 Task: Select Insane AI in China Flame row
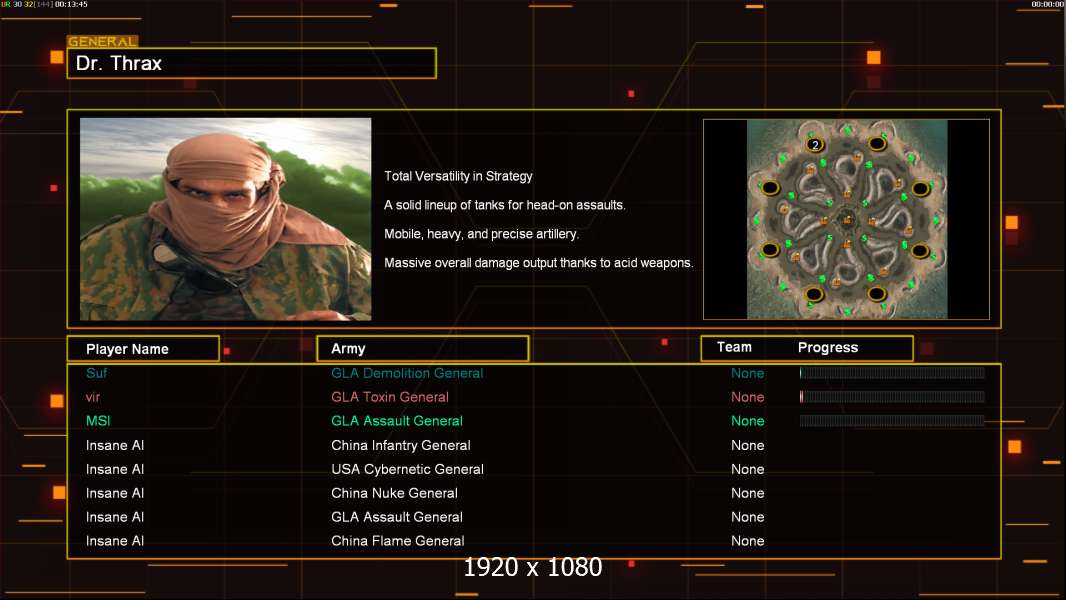coord(115,541)
